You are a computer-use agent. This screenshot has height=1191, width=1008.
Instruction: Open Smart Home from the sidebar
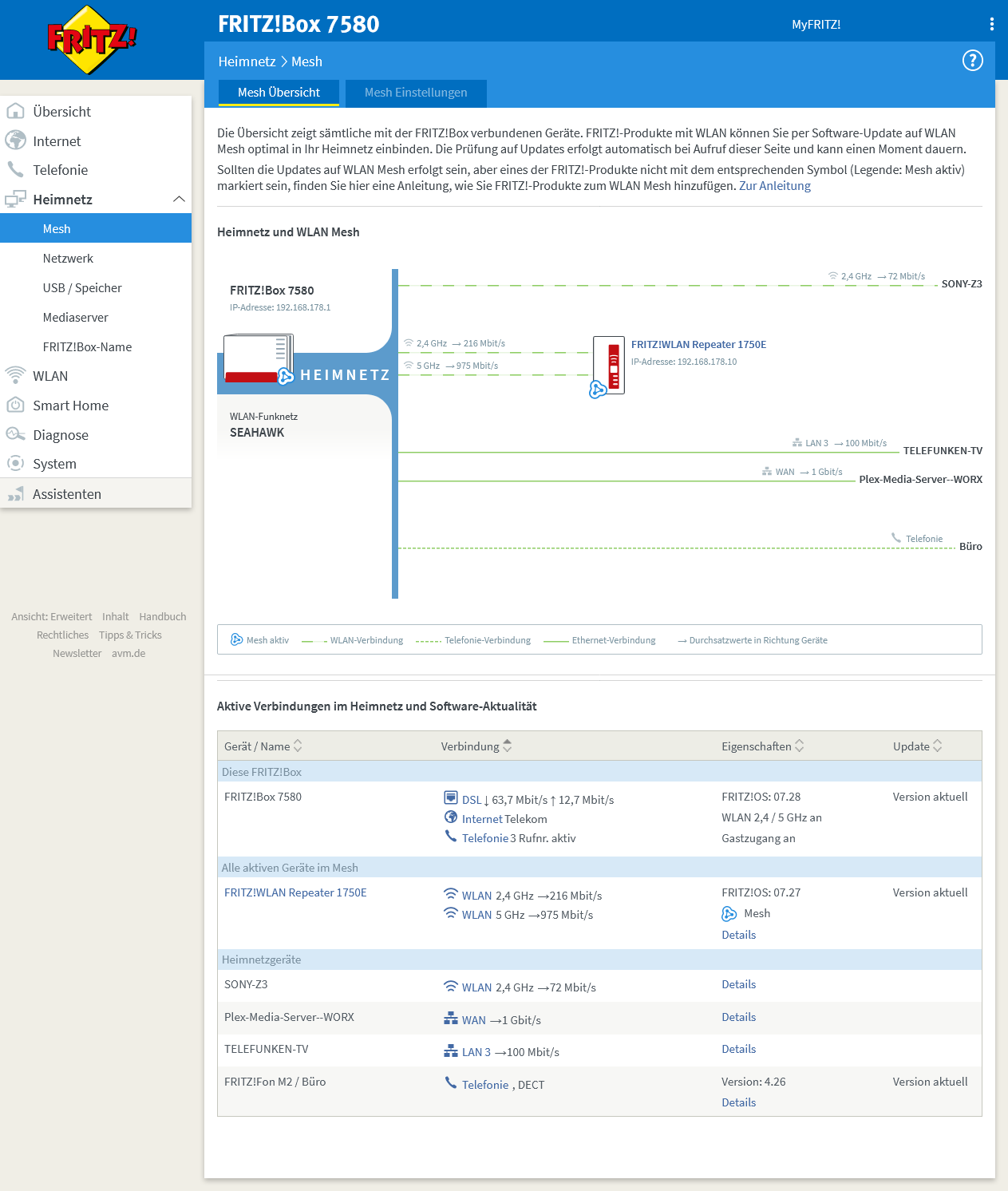coord(70,405)
